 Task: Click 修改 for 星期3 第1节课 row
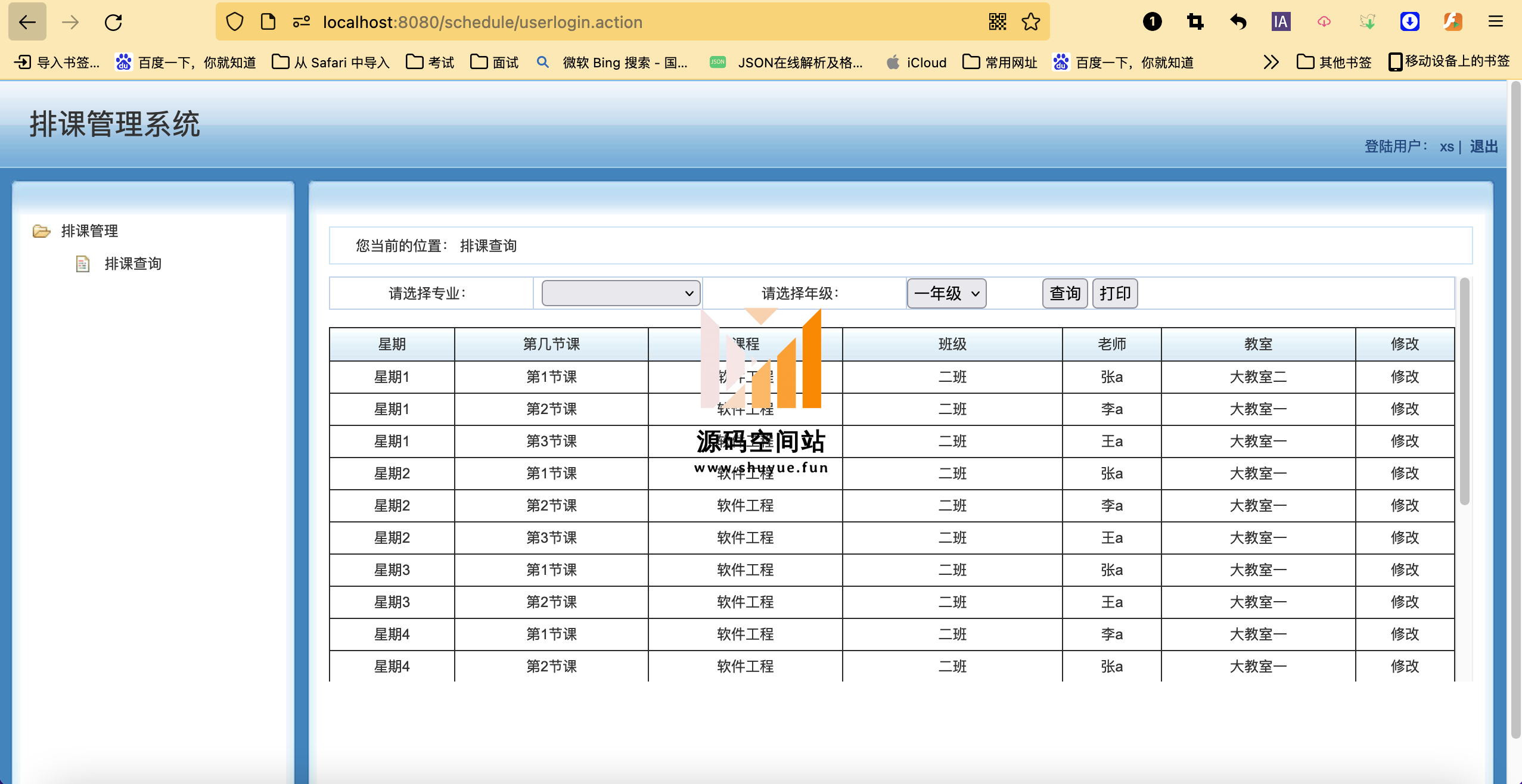[x=1405, y=570]
